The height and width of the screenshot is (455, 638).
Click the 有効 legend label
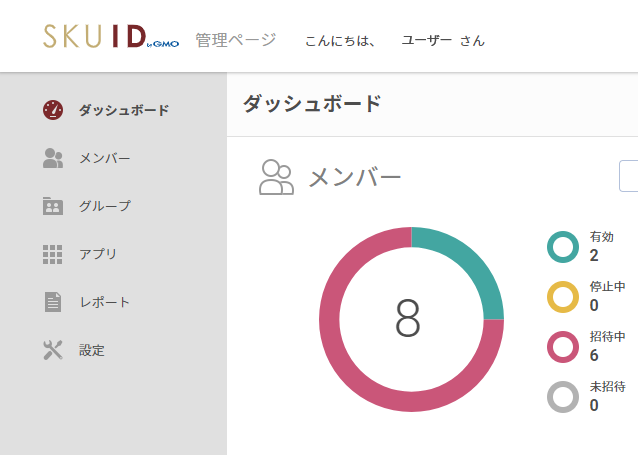(601, 237)
